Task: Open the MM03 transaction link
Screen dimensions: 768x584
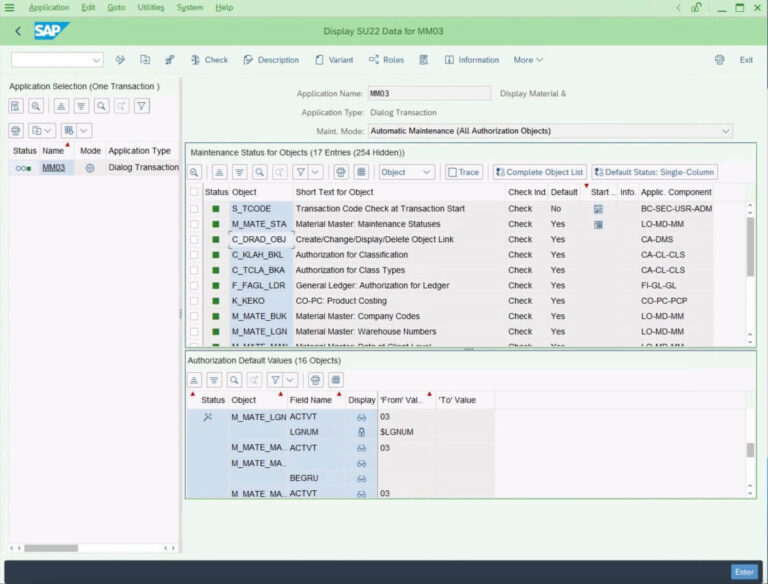Action: click(x=53, y=168)
